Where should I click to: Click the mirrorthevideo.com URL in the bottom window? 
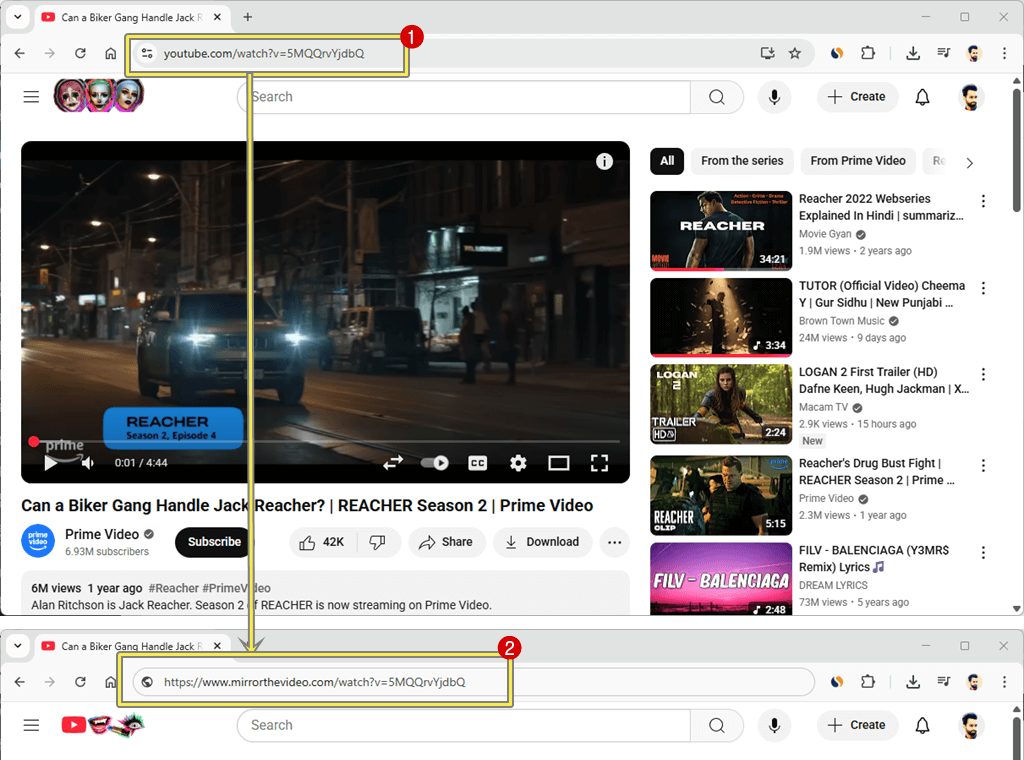pos(315,682)
